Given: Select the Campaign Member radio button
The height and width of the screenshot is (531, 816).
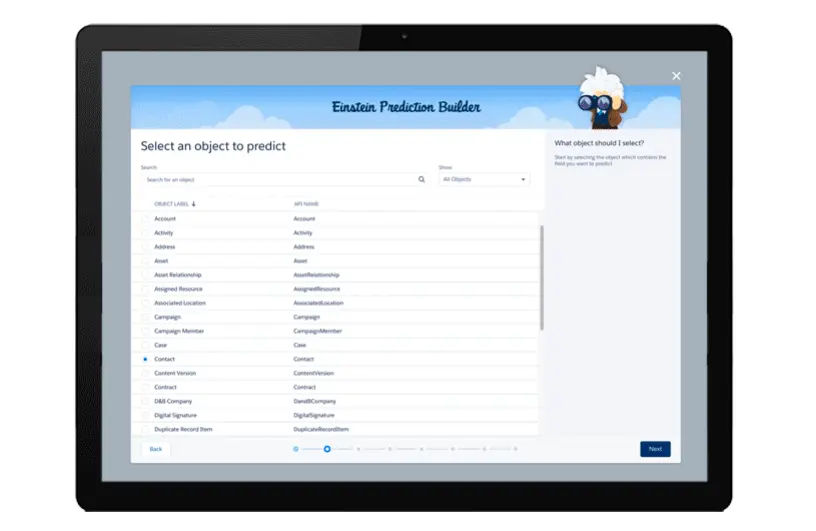Looking at the screenshot, I should [x=145, y=331].
